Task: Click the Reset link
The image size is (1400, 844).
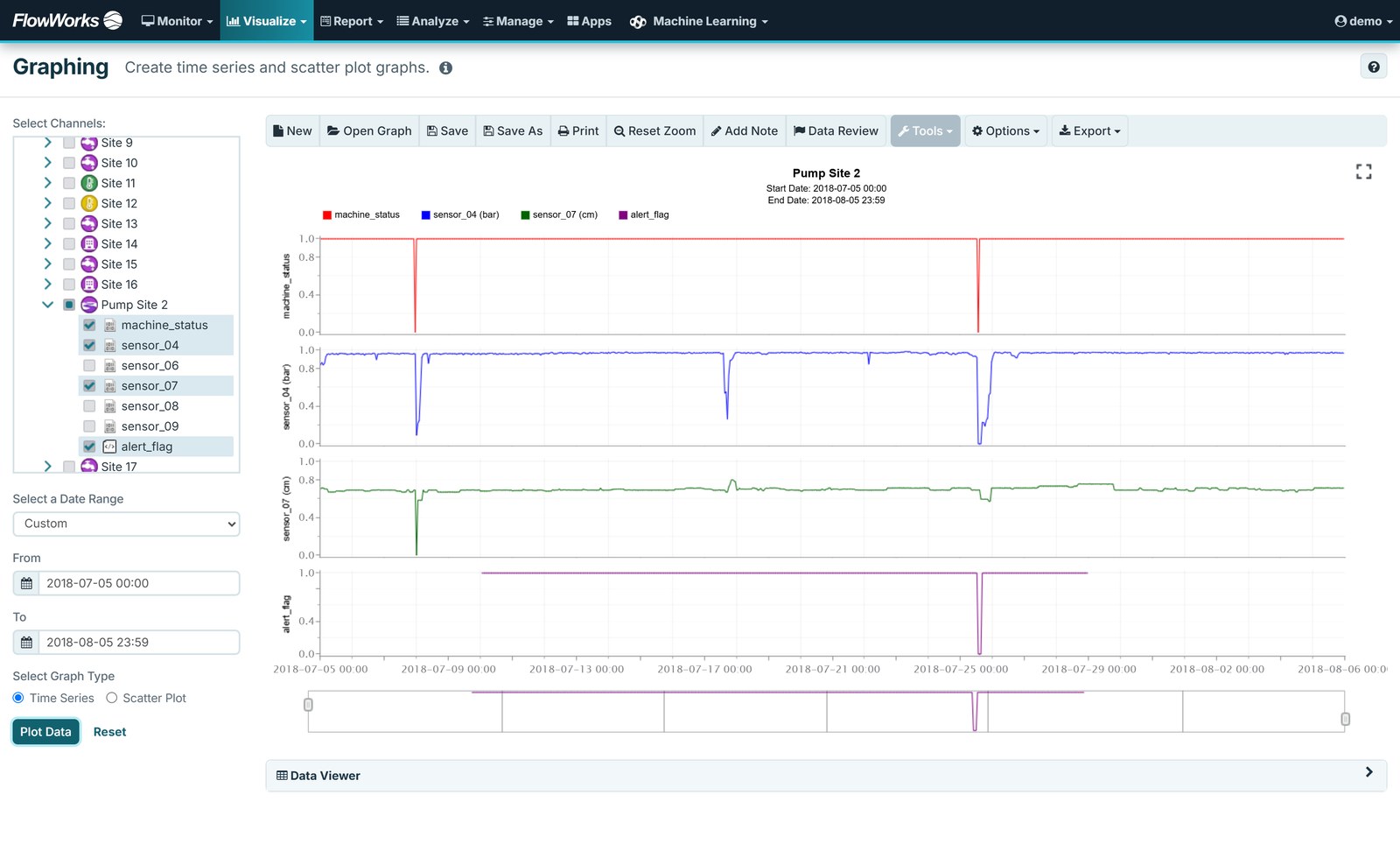Action: 109,732
